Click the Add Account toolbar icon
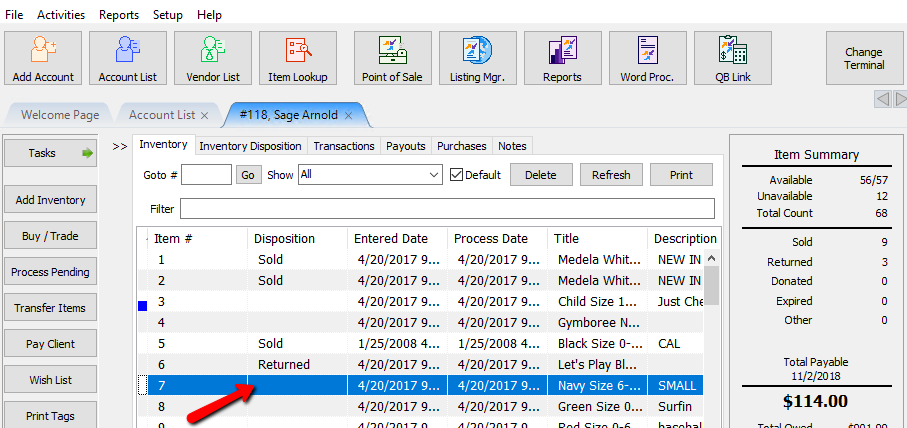This screenshot has width=907, height=428. click(43, 58)
